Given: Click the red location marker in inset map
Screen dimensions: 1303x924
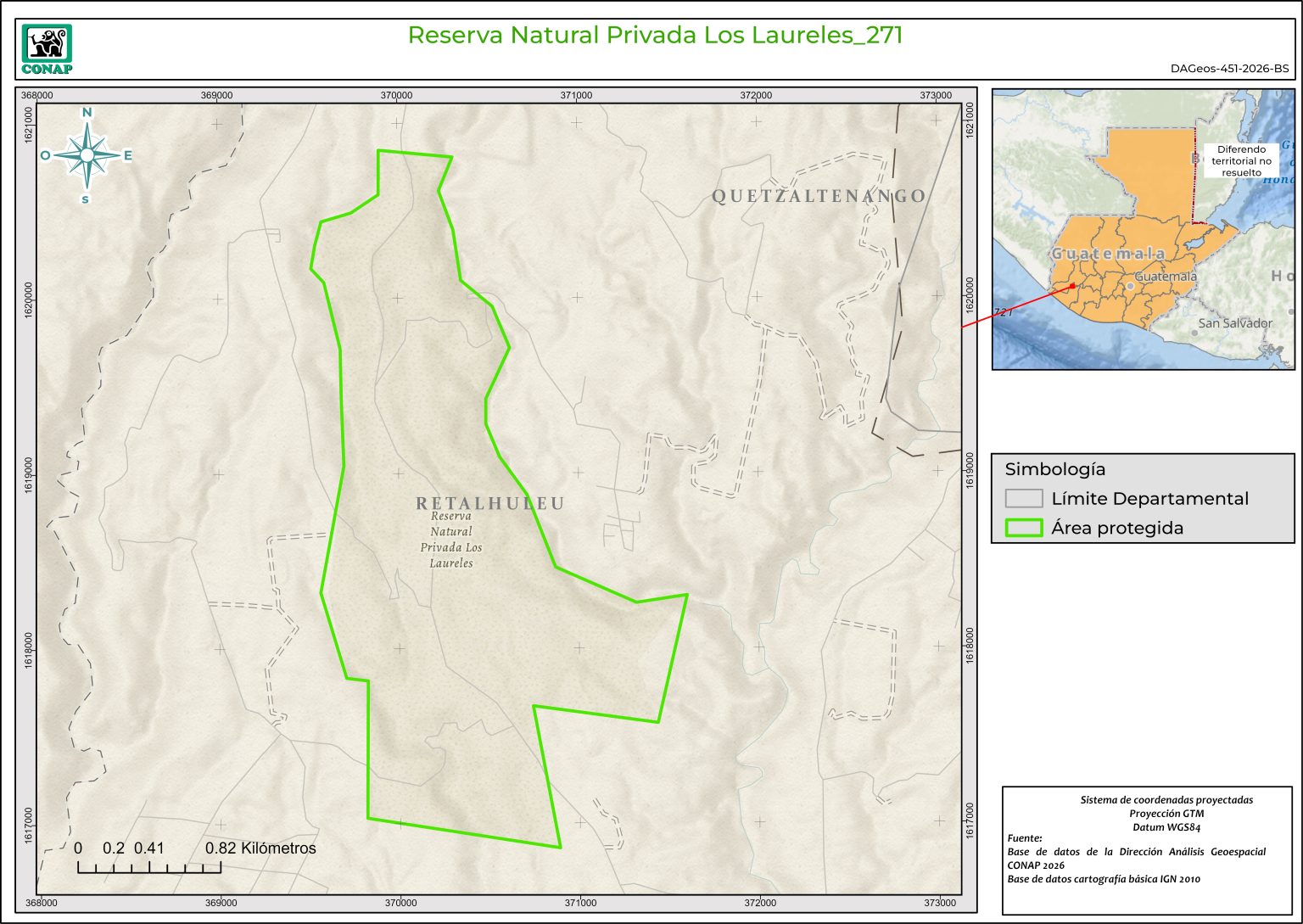Looking at the screenshot, I should click(1072, 286).
